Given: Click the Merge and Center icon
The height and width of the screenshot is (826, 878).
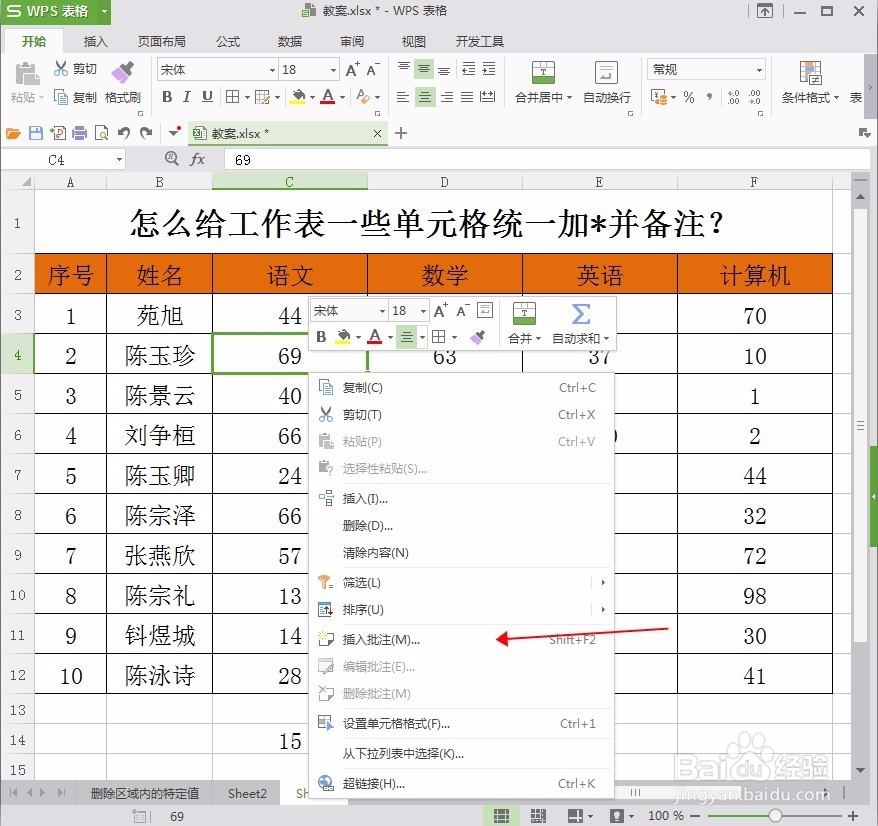Looking at the screenshot, I should click(543, 72).
